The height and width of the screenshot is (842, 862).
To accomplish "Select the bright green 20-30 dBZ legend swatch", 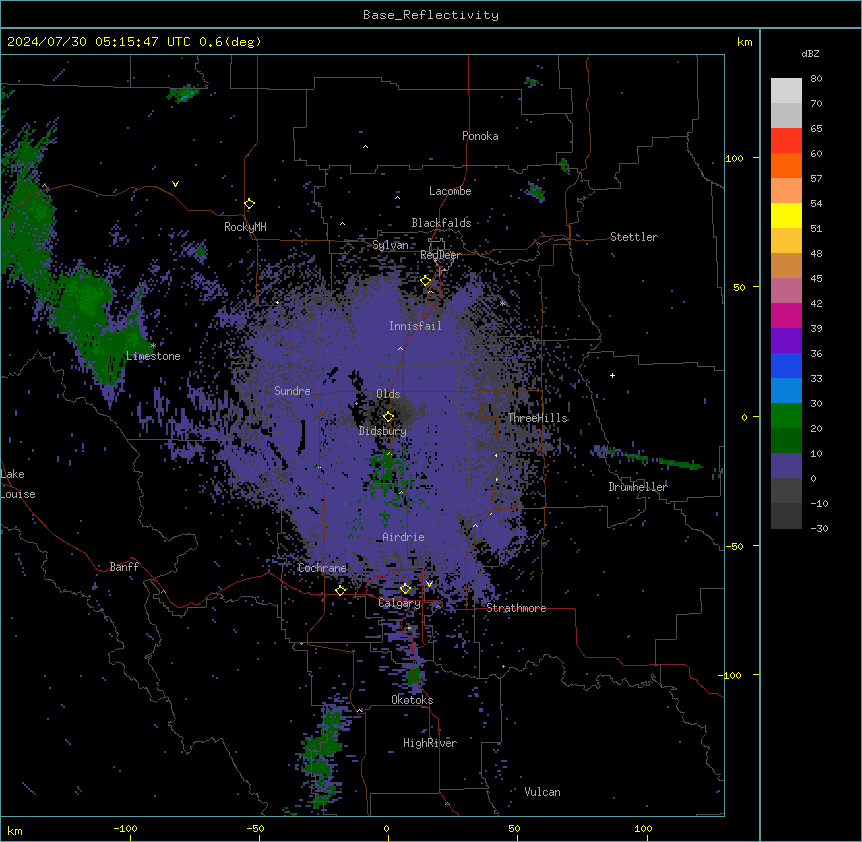I will [786, 416].
